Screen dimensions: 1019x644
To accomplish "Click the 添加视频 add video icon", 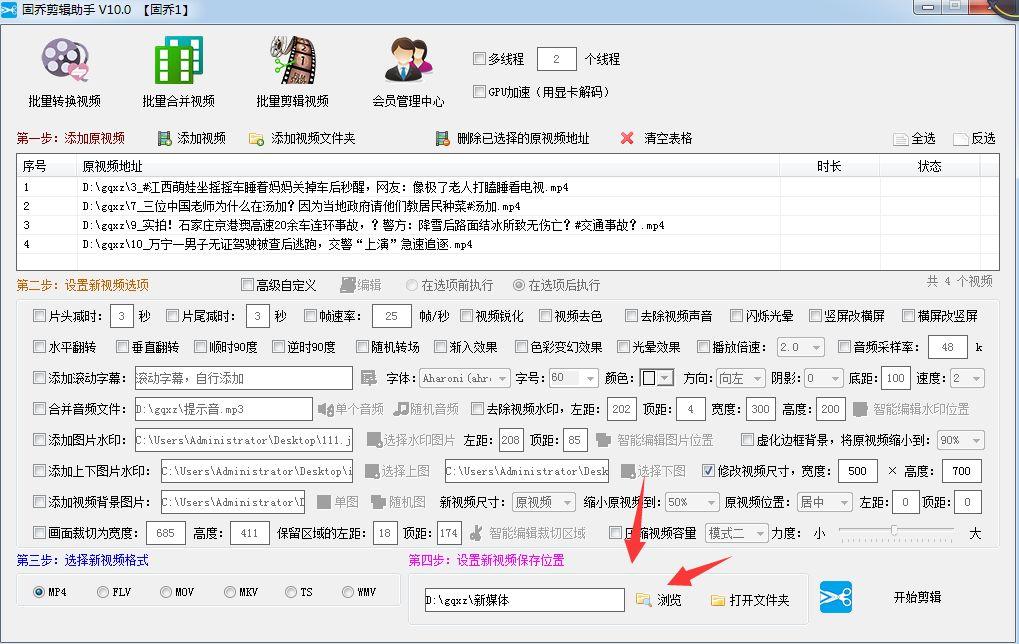I will click(x=165, y=137).
